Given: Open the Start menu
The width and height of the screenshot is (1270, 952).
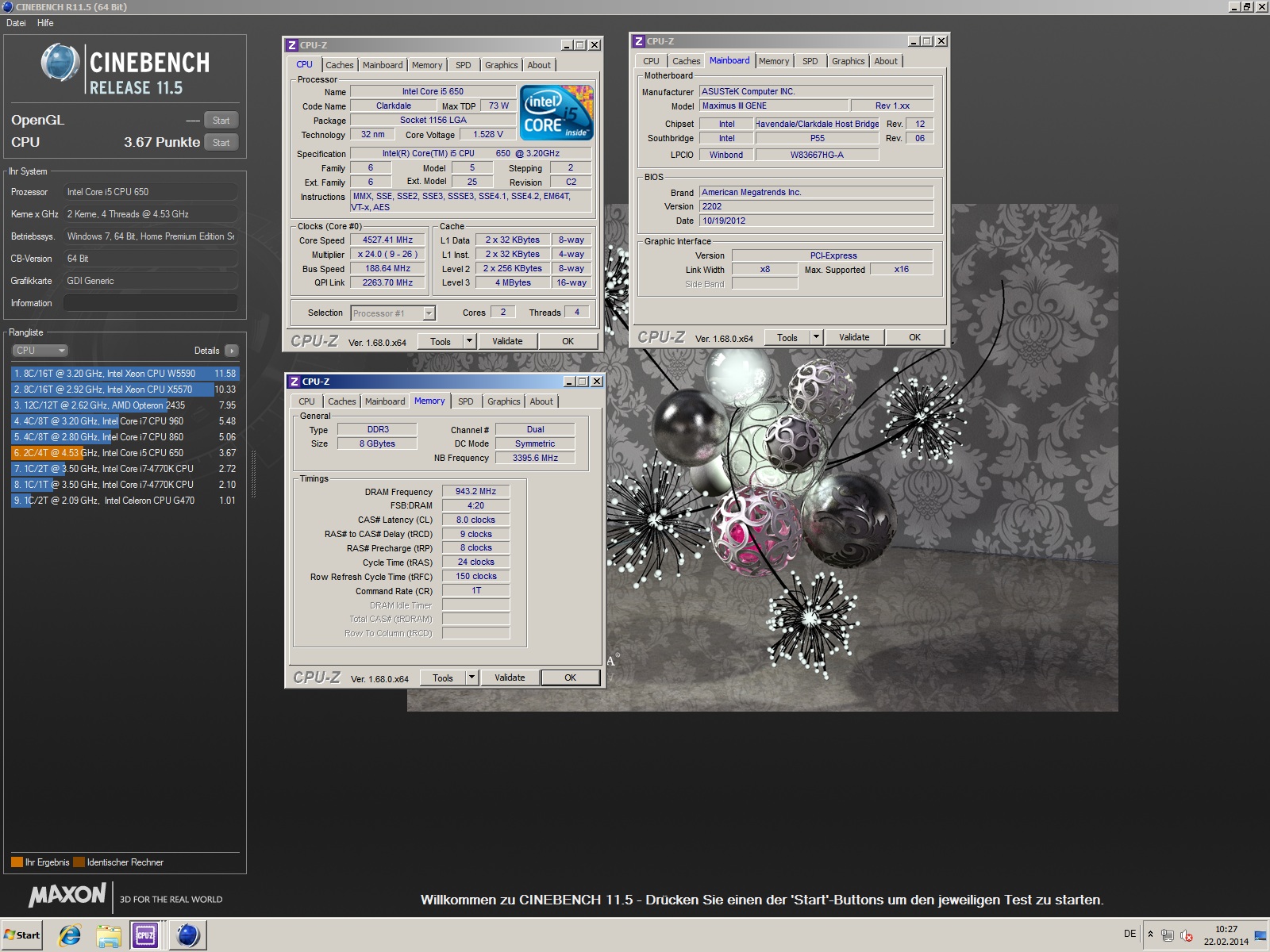Looking at the screenshot, I should pyautogui.click(x=22, y=935).
